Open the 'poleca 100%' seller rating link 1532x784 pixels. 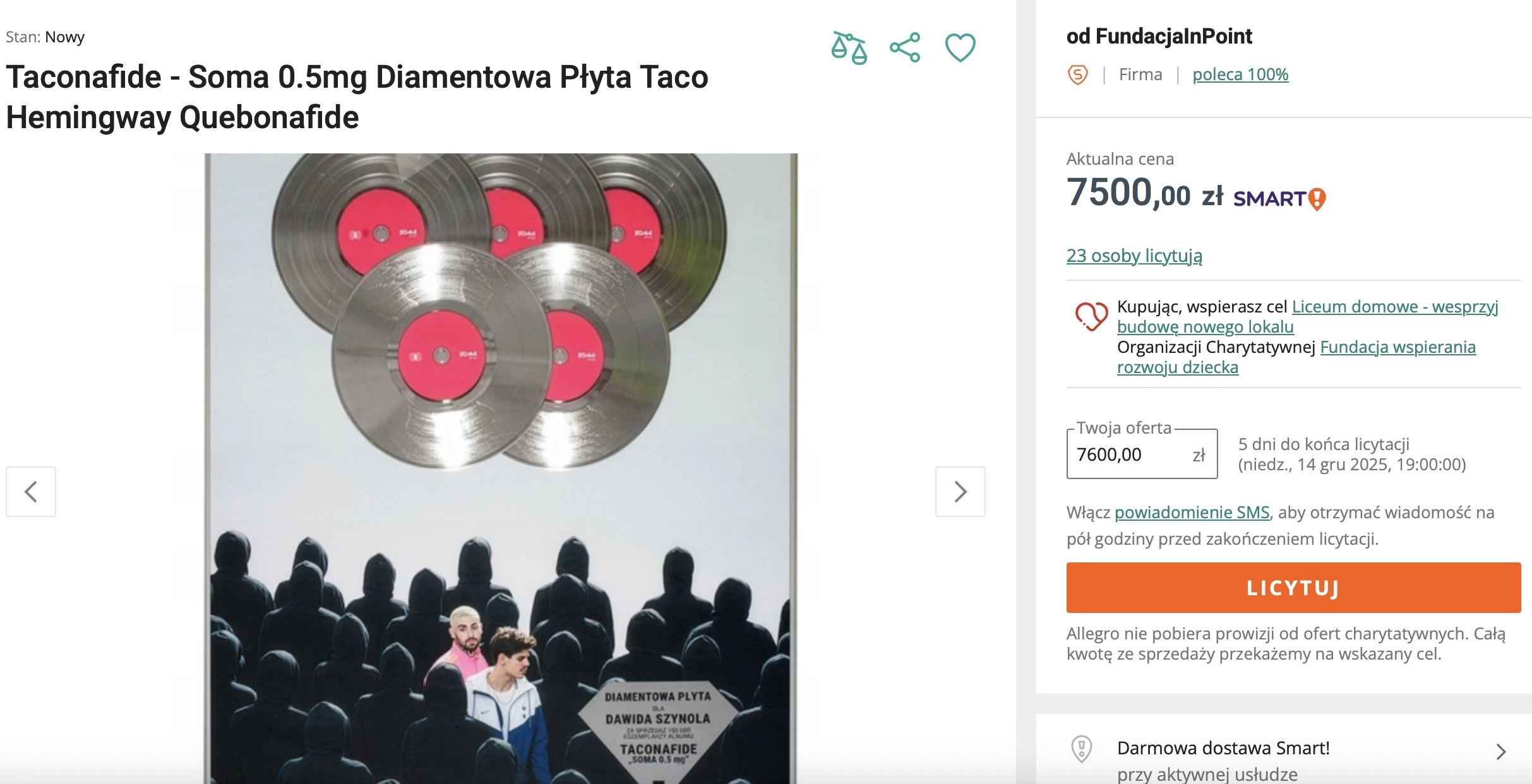(1240, 74)
